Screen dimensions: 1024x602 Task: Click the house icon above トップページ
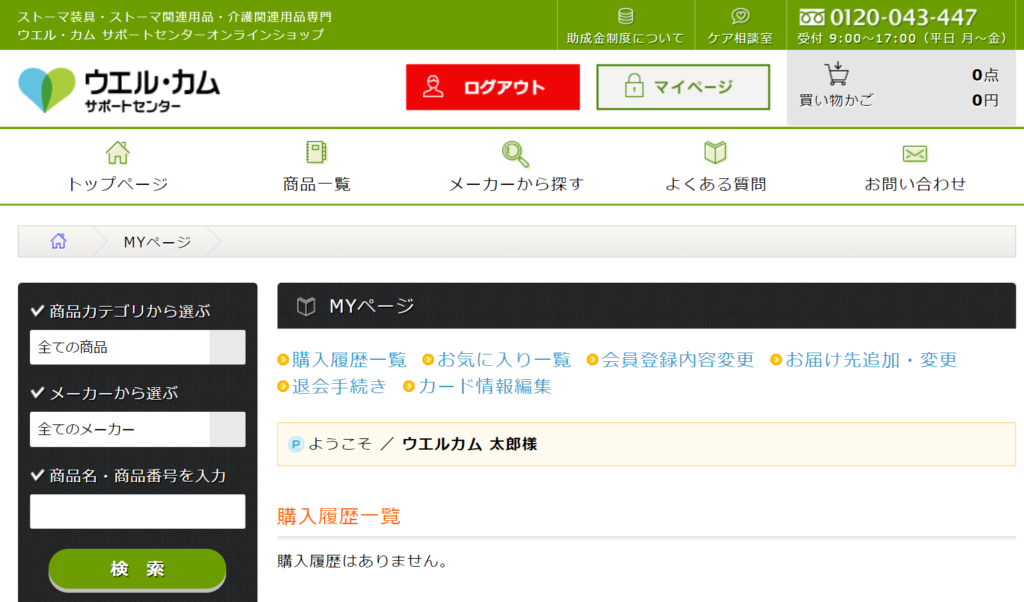[117, 153]
